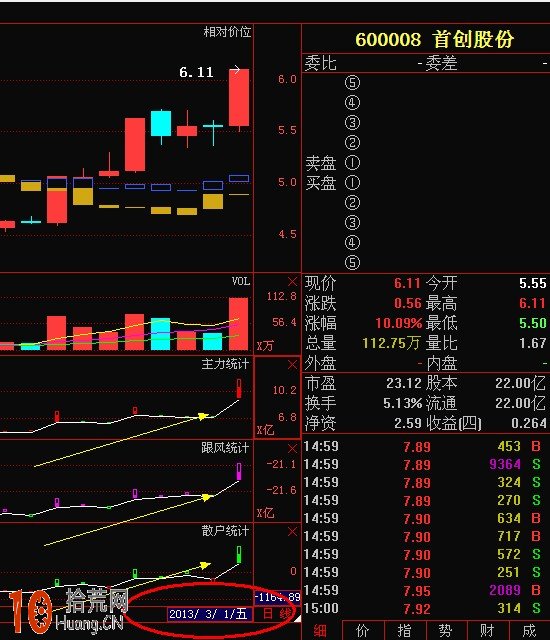Click the stock title 600008 首创股份
The height and width of the screenshot is (640, 550).
coord(434,39)
